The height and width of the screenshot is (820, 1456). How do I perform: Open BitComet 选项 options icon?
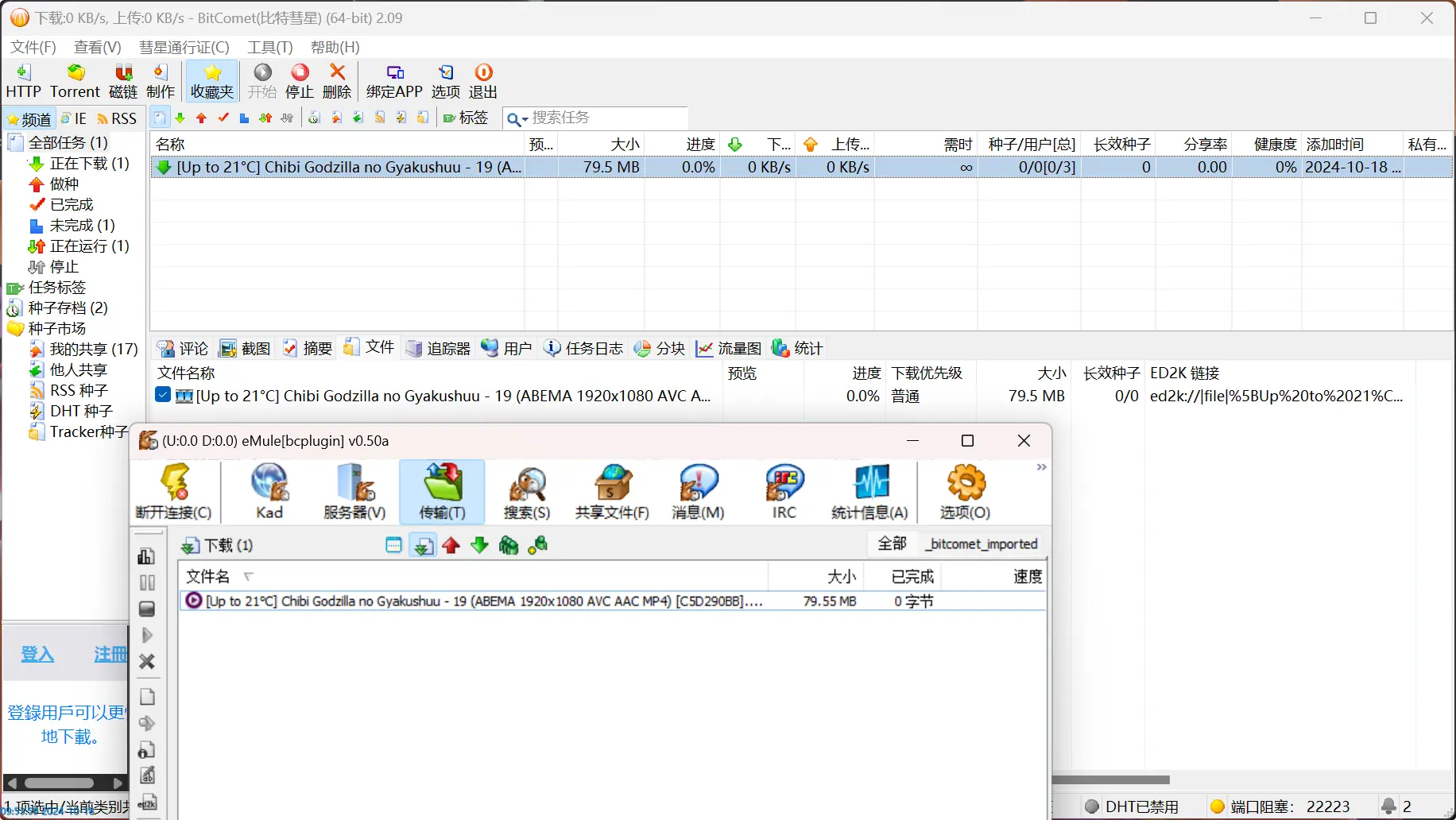[446, 81]
